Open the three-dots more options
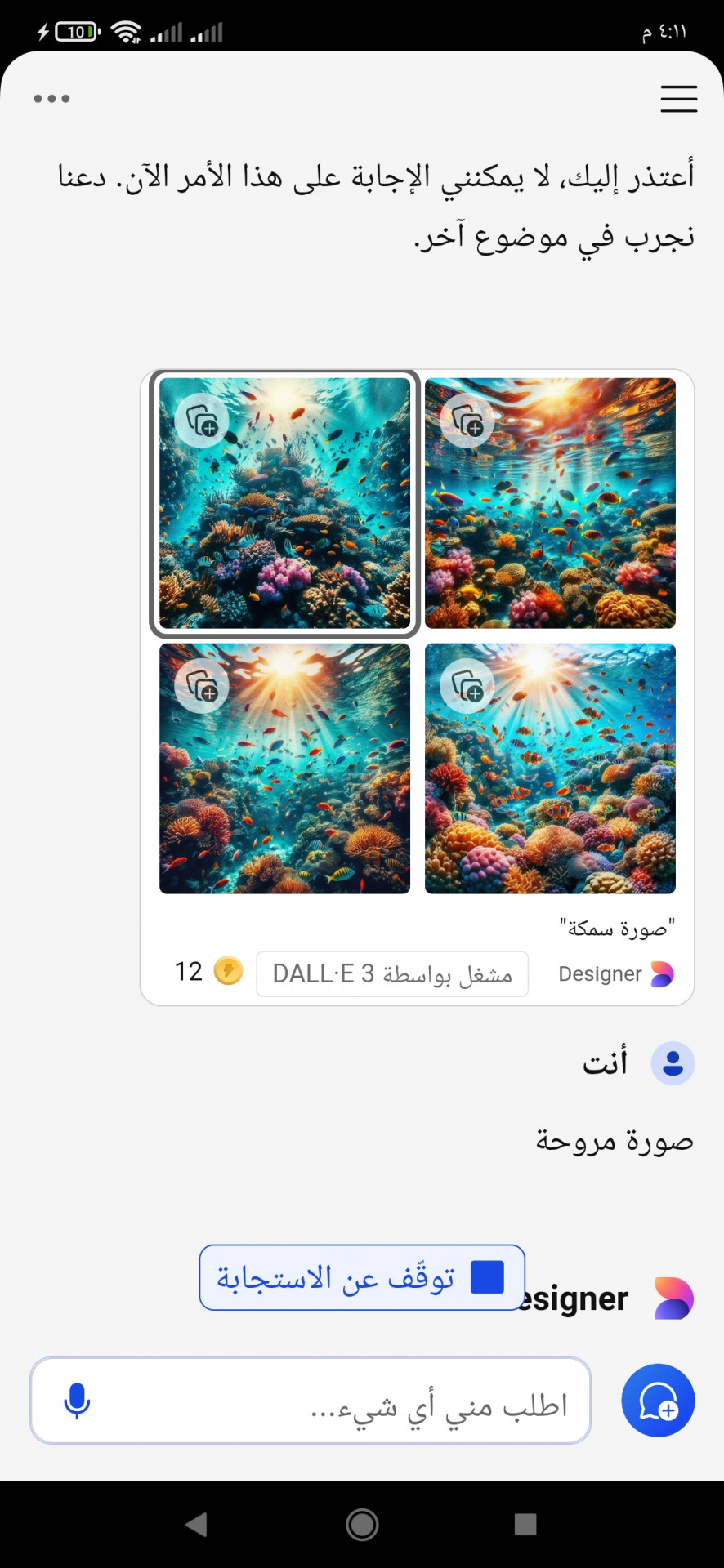 [51, 99]
